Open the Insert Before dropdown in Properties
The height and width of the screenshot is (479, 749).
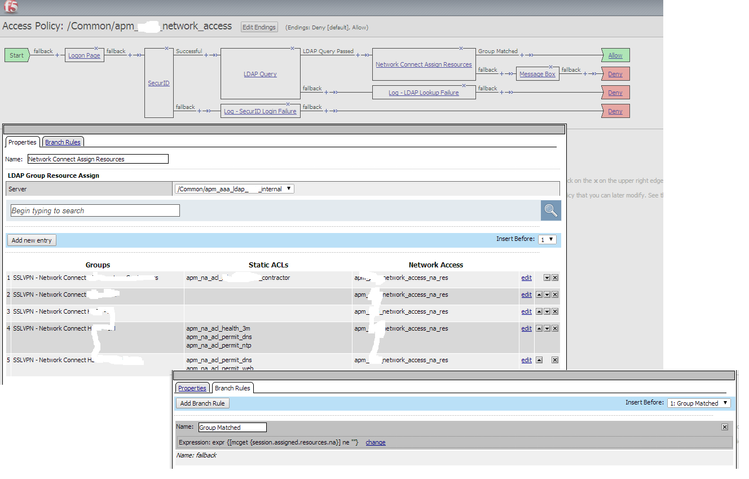[x=548, y=240]
